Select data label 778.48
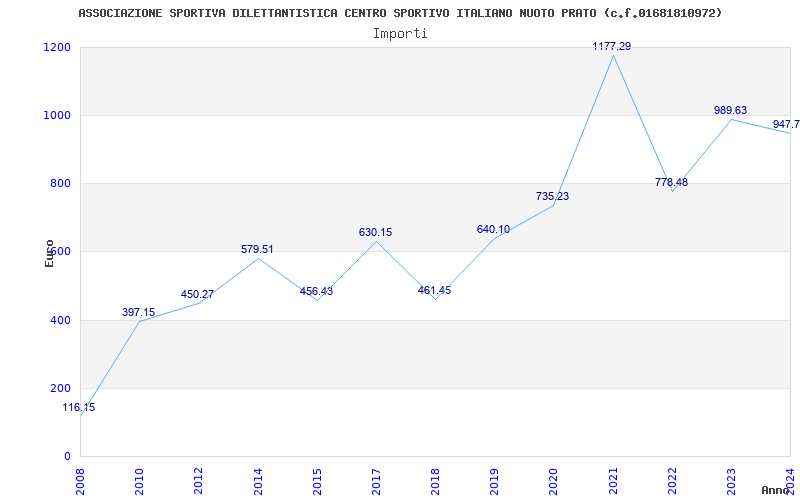800x500 pixels. [671, 182]
